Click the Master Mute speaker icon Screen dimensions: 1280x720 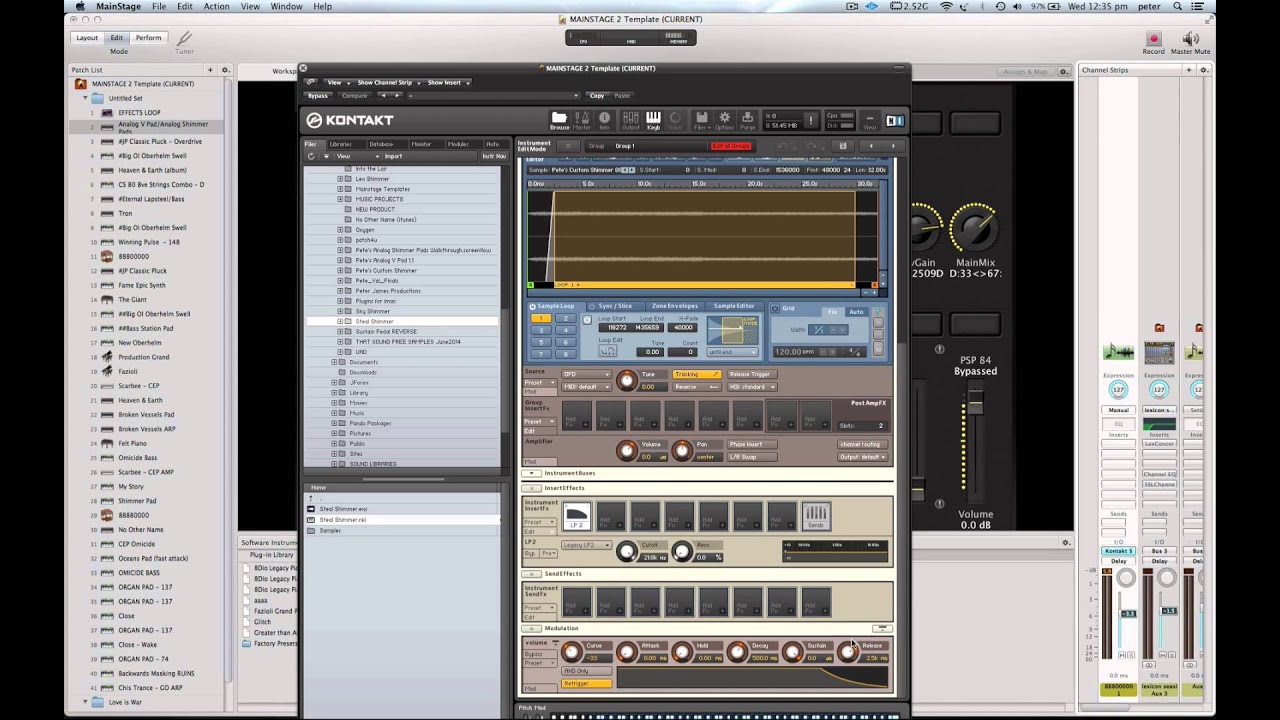1190,39
